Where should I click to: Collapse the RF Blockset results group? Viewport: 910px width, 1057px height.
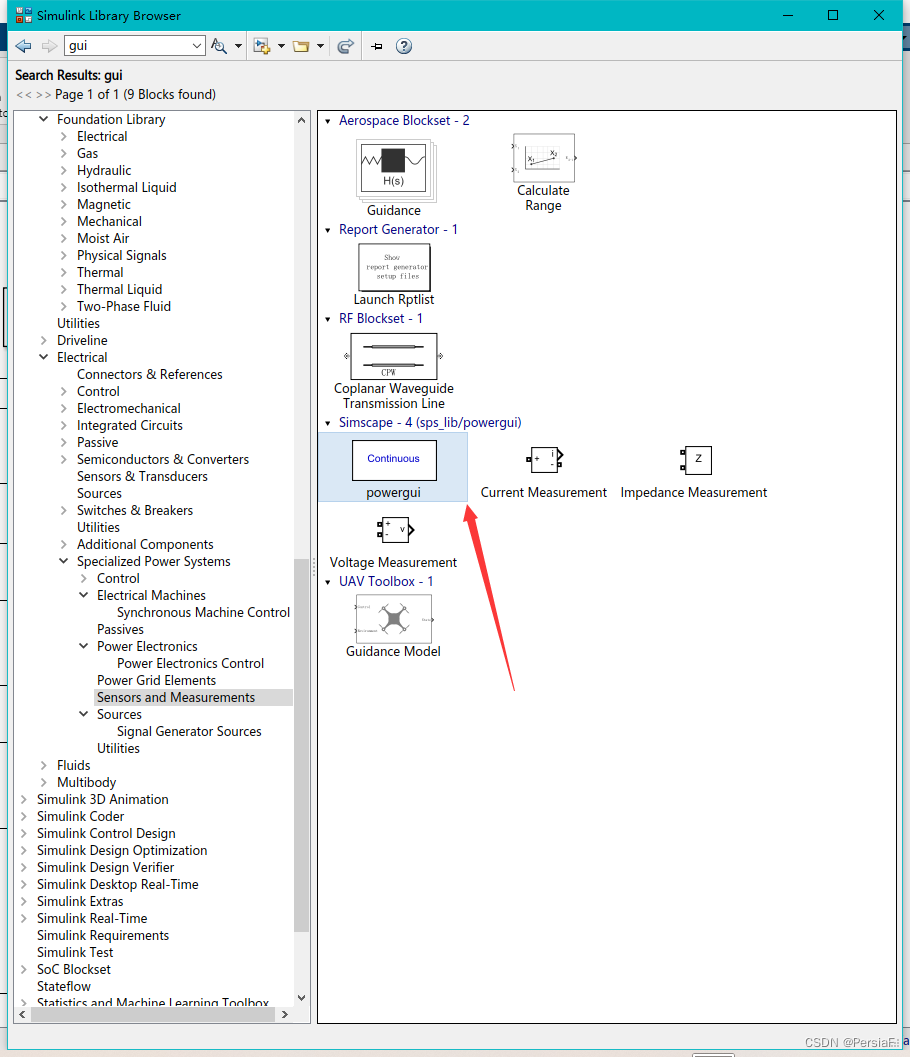(x=328, y=320)
